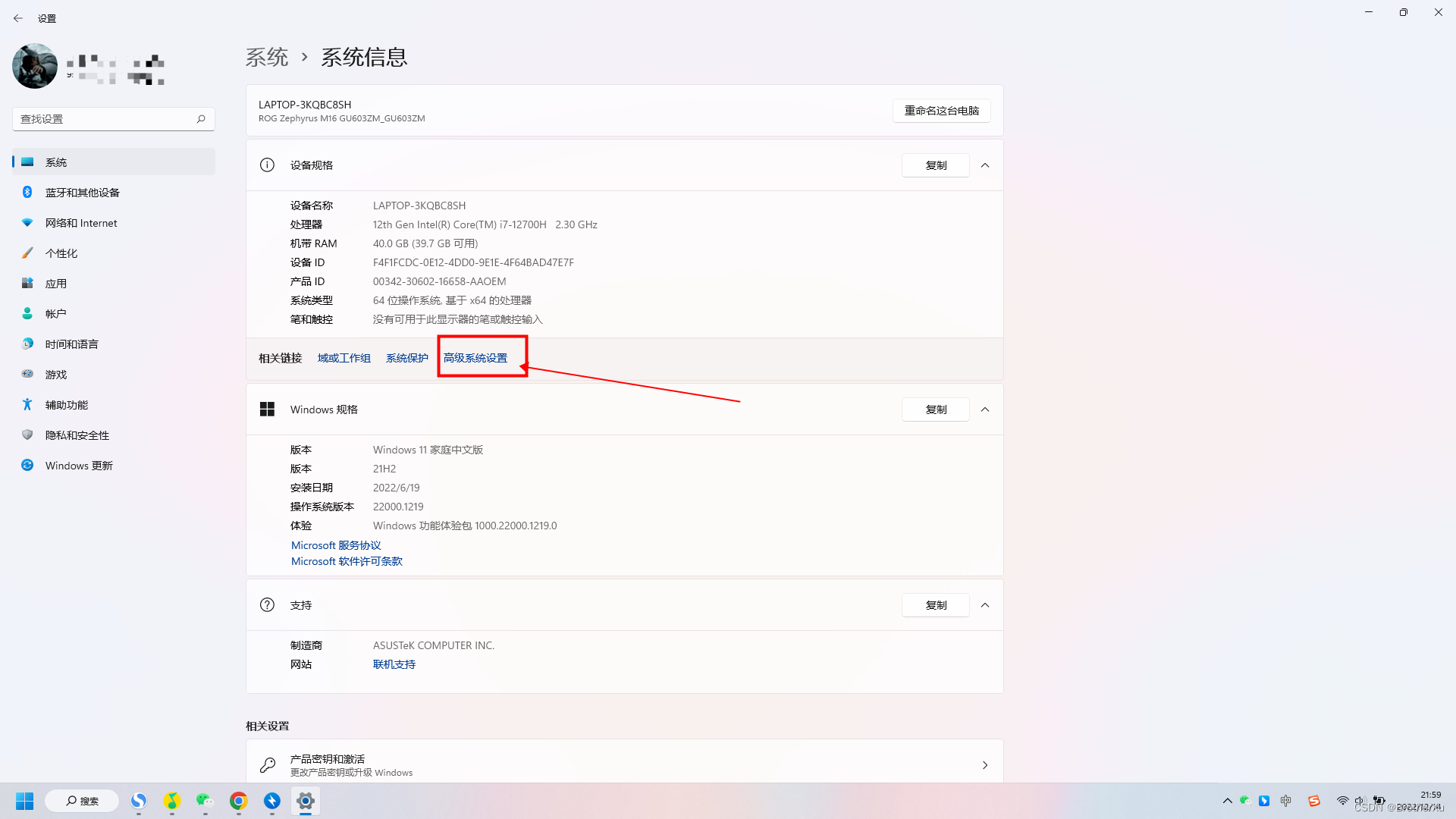Click the taskbar 搜索 search box
The height and width of the screenshot is (819, 1456).
coord(82,801)
